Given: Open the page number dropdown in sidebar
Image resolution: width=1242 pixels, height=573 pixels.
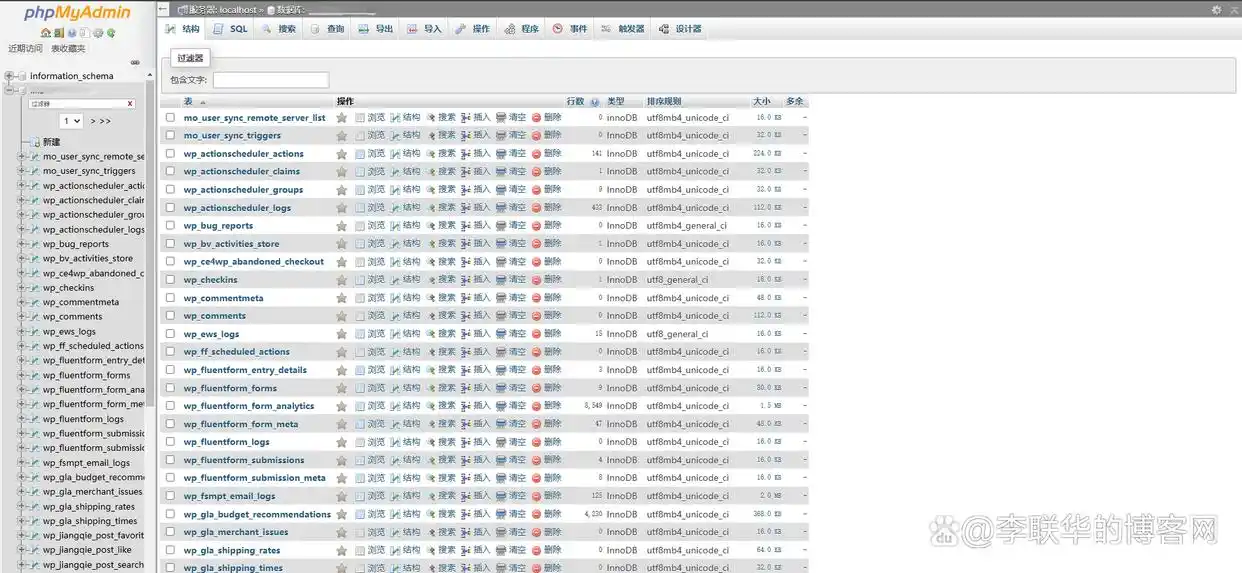Looking at the screenshot, I should tap(71, 121).
